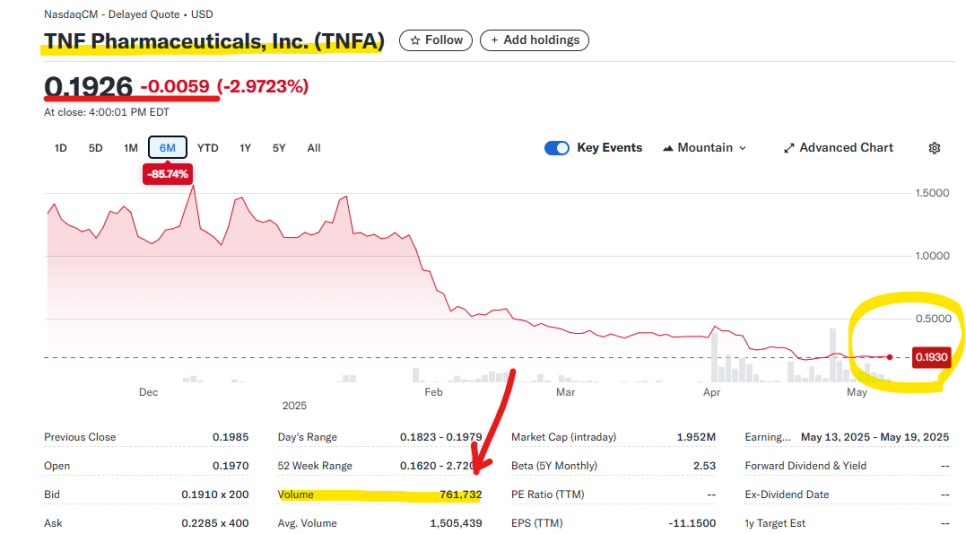Click the Bid value 0.1910 x 200
The height and width of the screenshot is (534, 966).
[215, 494]
